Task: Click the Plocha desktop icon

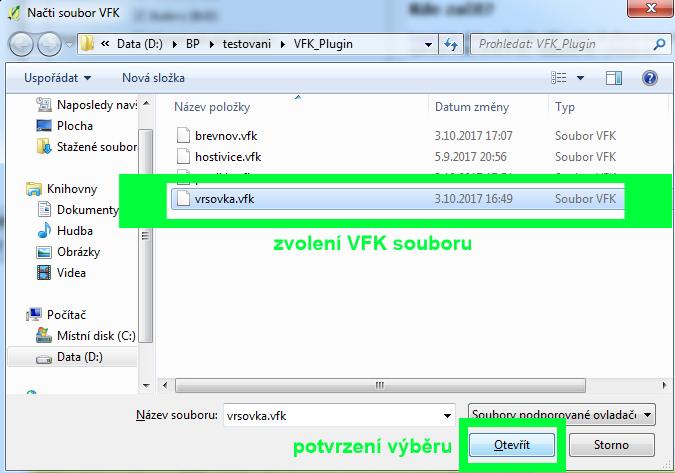Action: click(x=44, y=126)
